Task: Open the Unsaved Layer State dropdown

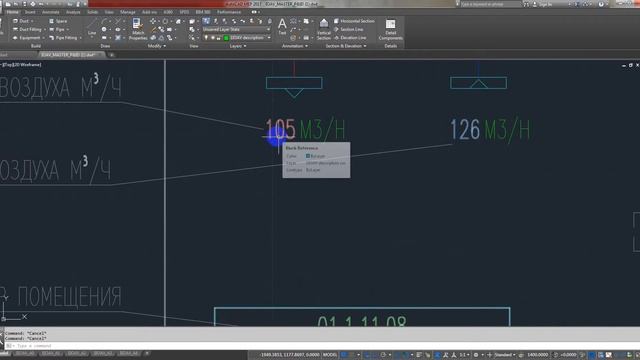Action: (x=236, y=29)
